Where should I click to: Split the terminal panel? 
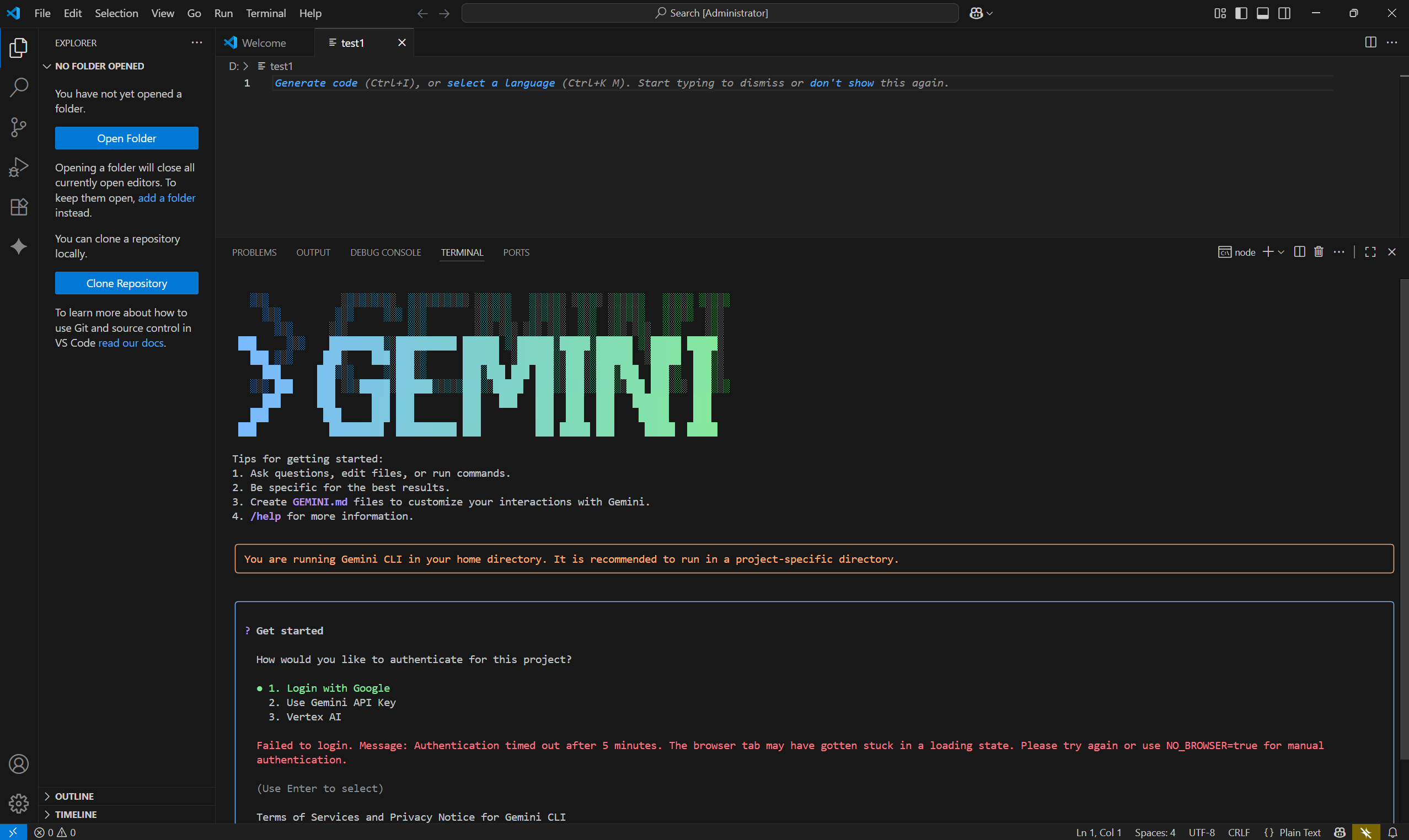pos(1299,252)
